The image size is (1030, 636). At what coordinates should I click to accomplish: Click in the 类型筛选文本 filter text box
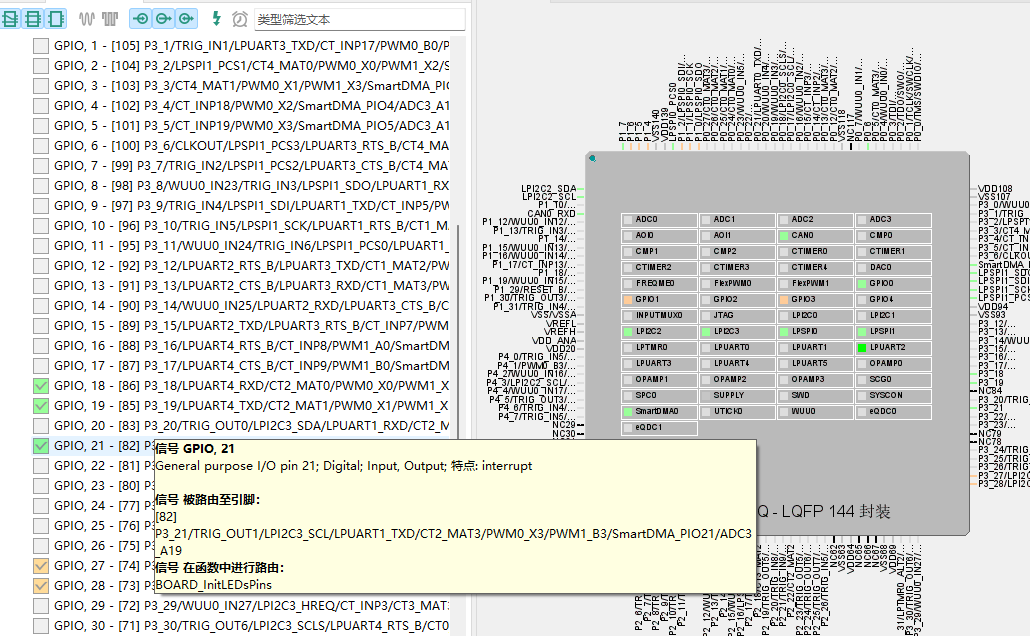point(358,19)
